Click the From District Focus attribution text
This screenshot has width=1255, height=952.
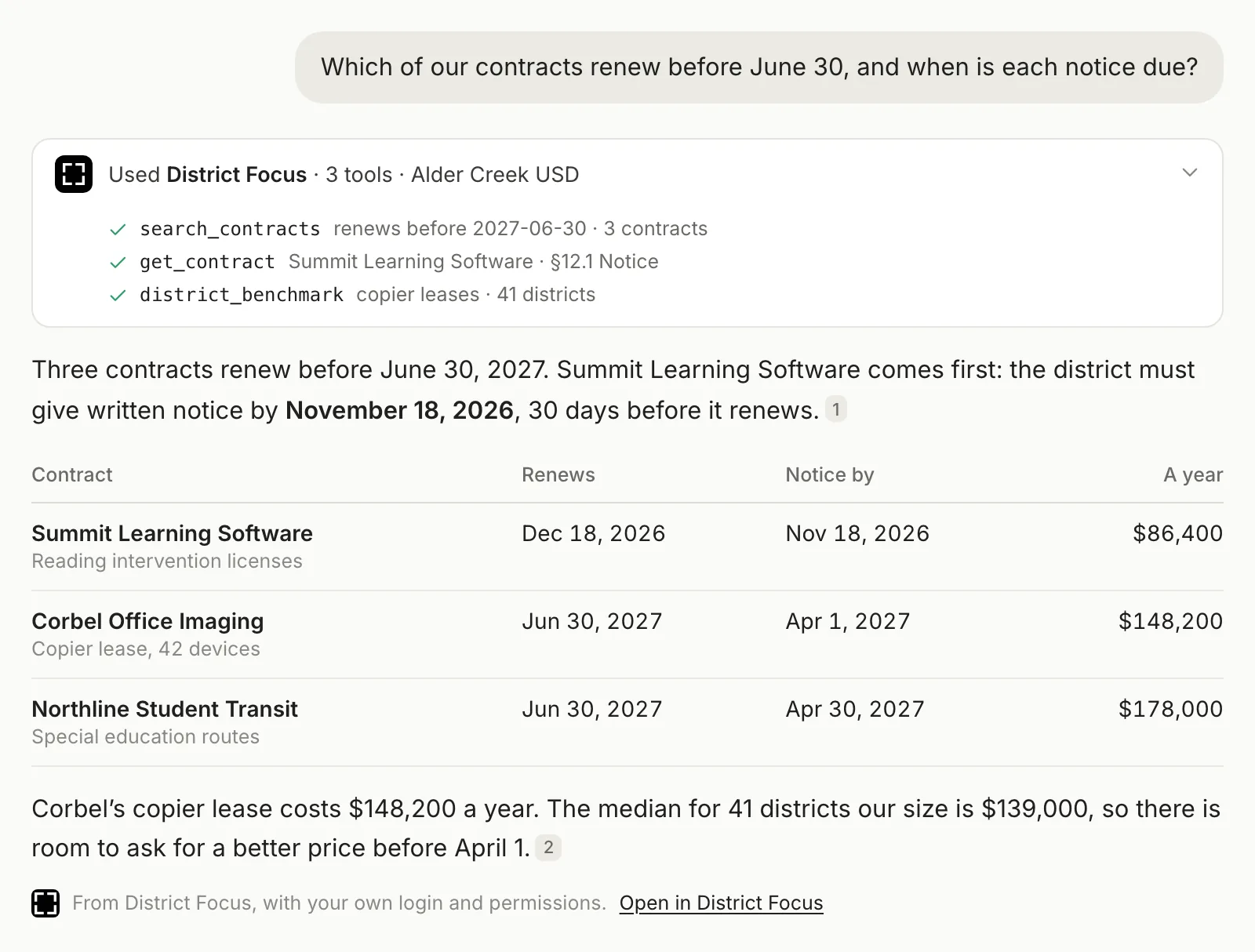tap(339, 903)
